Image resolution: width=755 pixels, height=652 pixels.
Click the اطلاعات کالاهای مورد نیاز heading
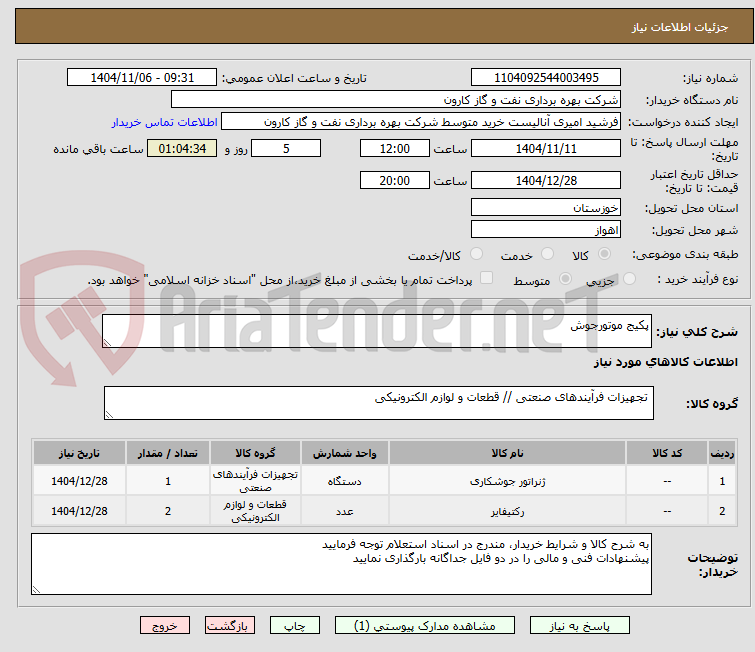[x=665, y=362]
